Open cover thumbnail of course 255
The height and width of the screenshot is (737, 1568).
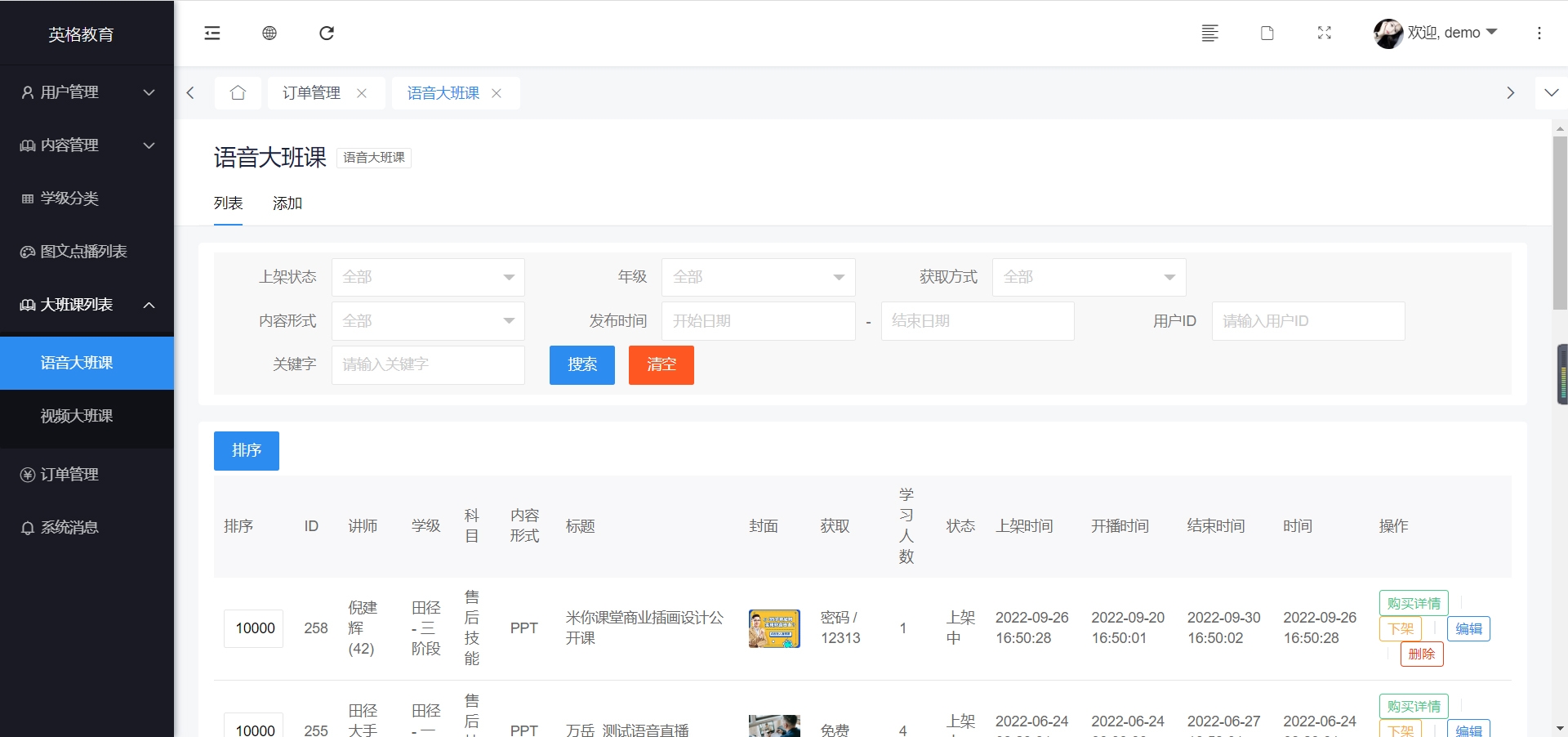pyautogui.click(x=774, y=726)
